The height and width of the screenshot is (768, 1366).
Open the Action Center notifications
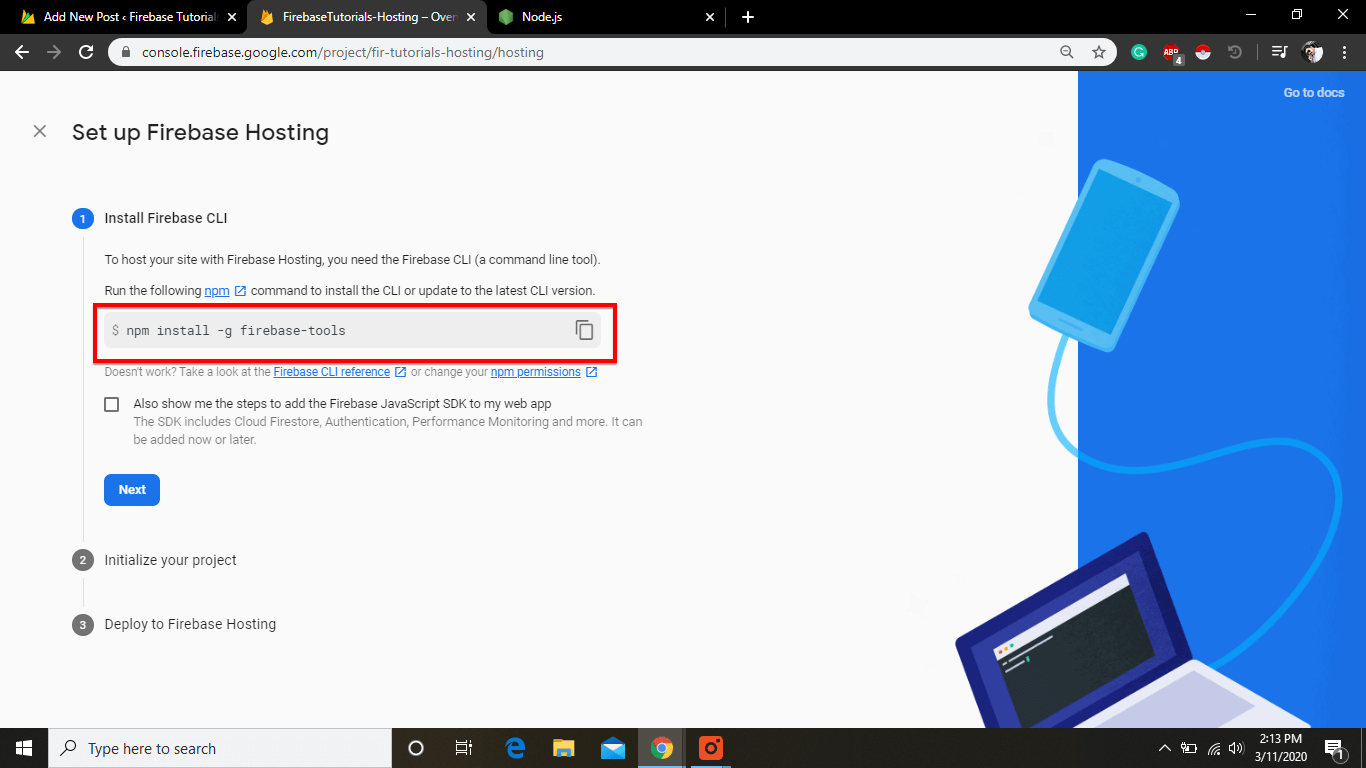[1334, 748]
